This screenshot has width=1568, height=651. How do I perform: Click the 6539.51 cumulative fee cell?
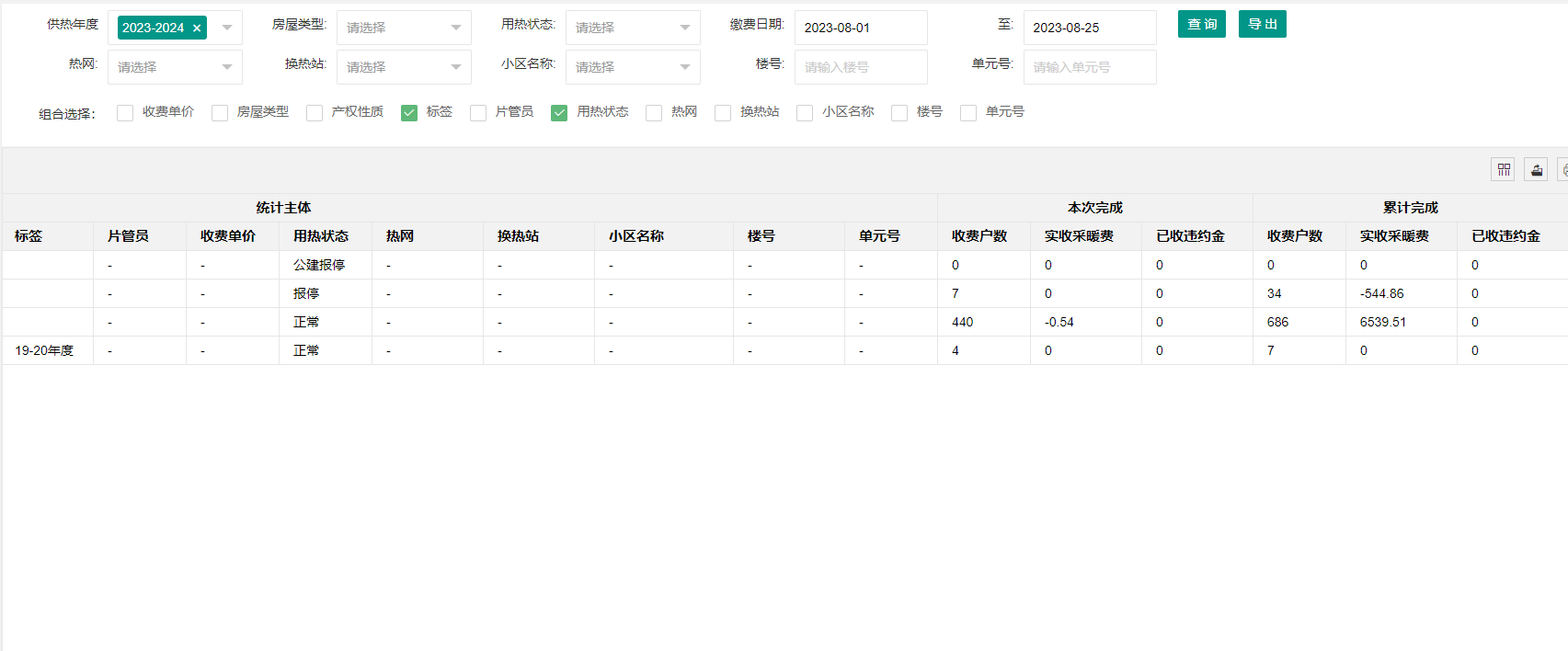(1402, 322)
